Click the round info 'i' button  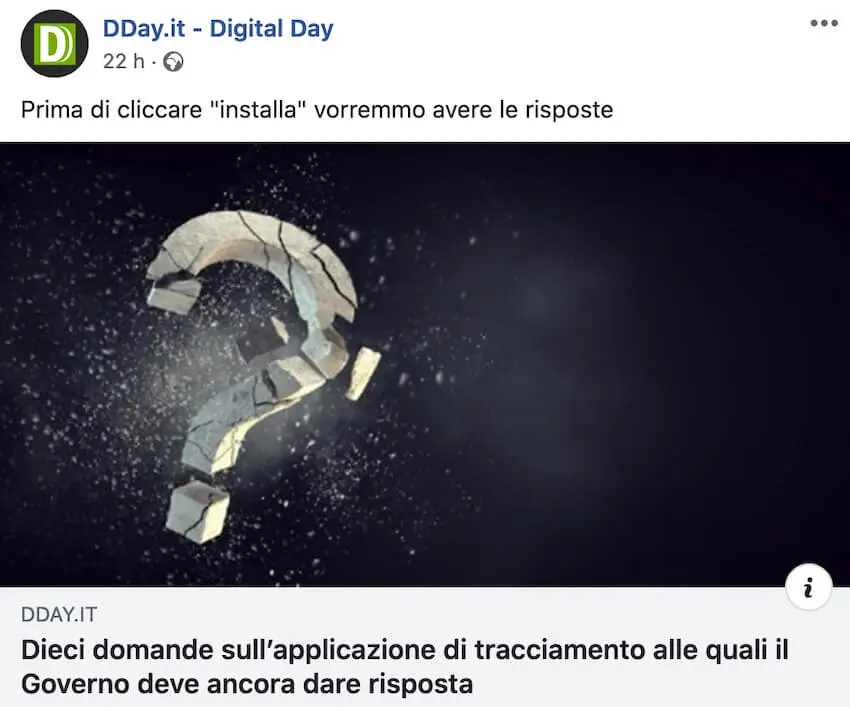808,587
